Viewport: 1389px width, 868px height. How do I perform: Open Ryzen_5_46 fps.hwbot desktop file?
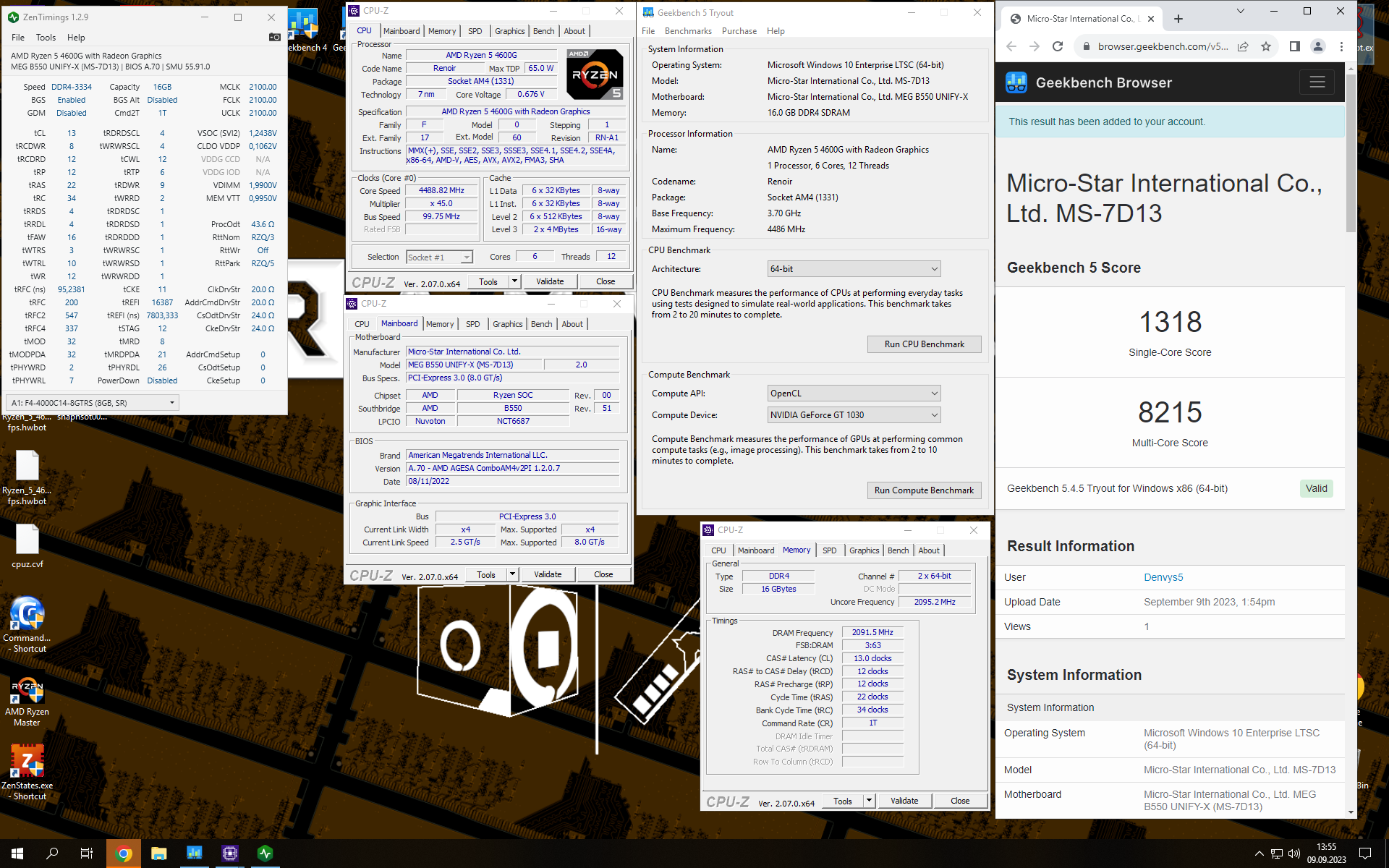click(x=27, y=477)
